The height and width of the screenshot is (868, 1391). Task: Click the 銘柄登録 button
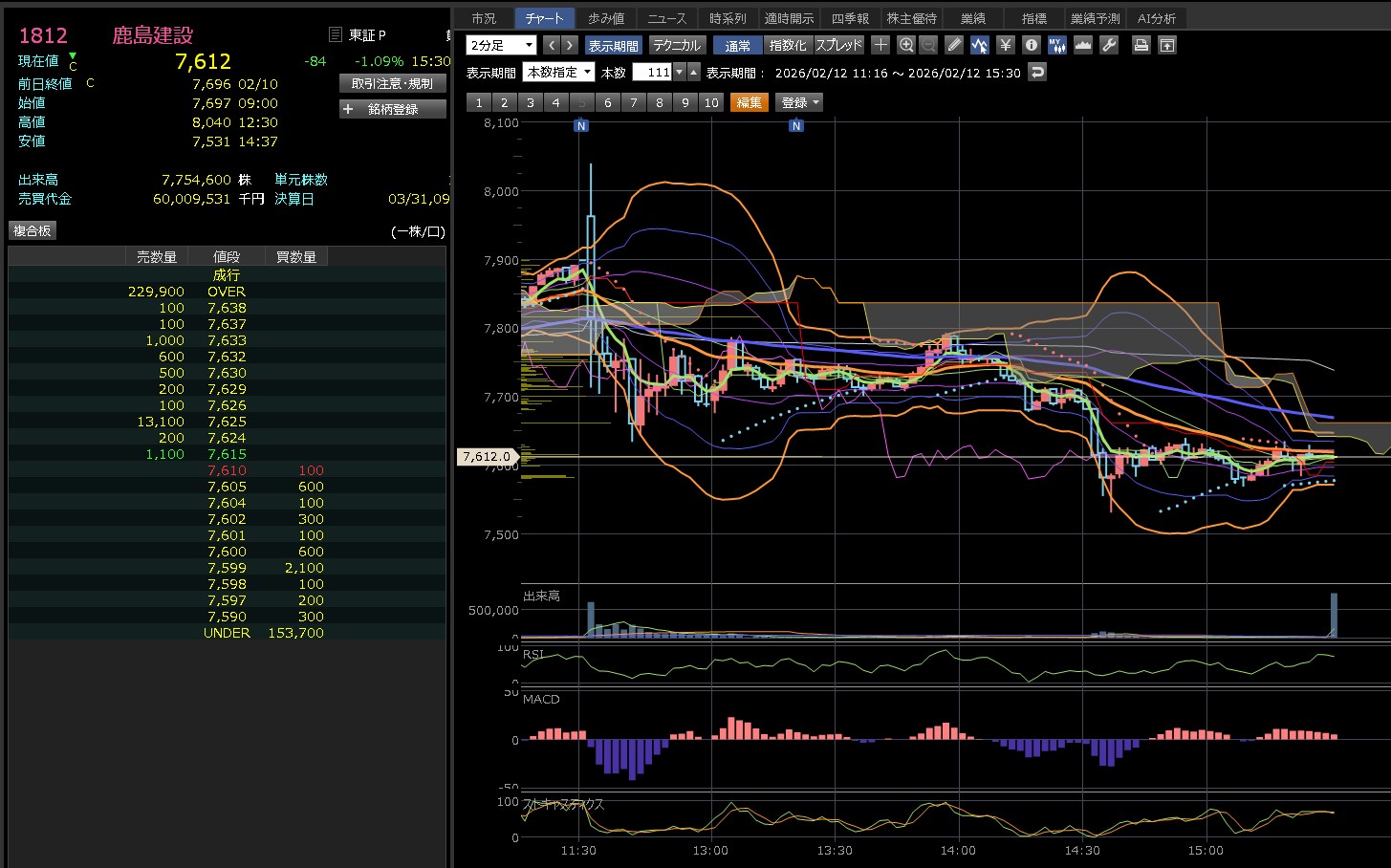pyautogui.click(x=393, y=109)
